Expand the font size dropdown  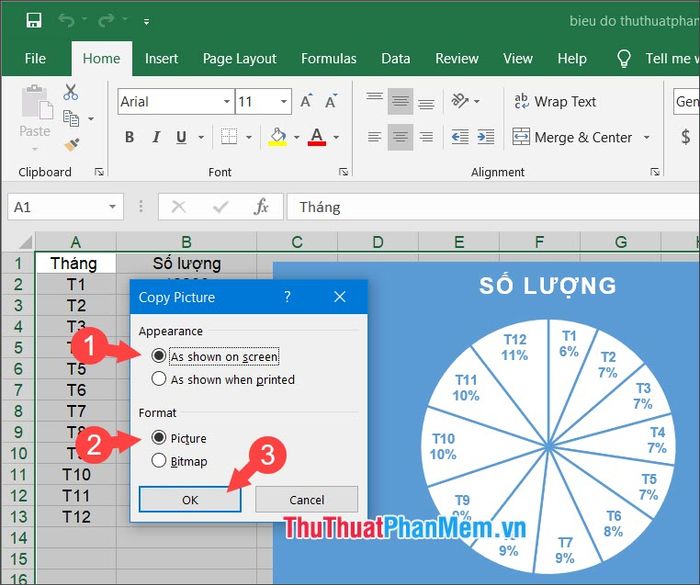284,102
